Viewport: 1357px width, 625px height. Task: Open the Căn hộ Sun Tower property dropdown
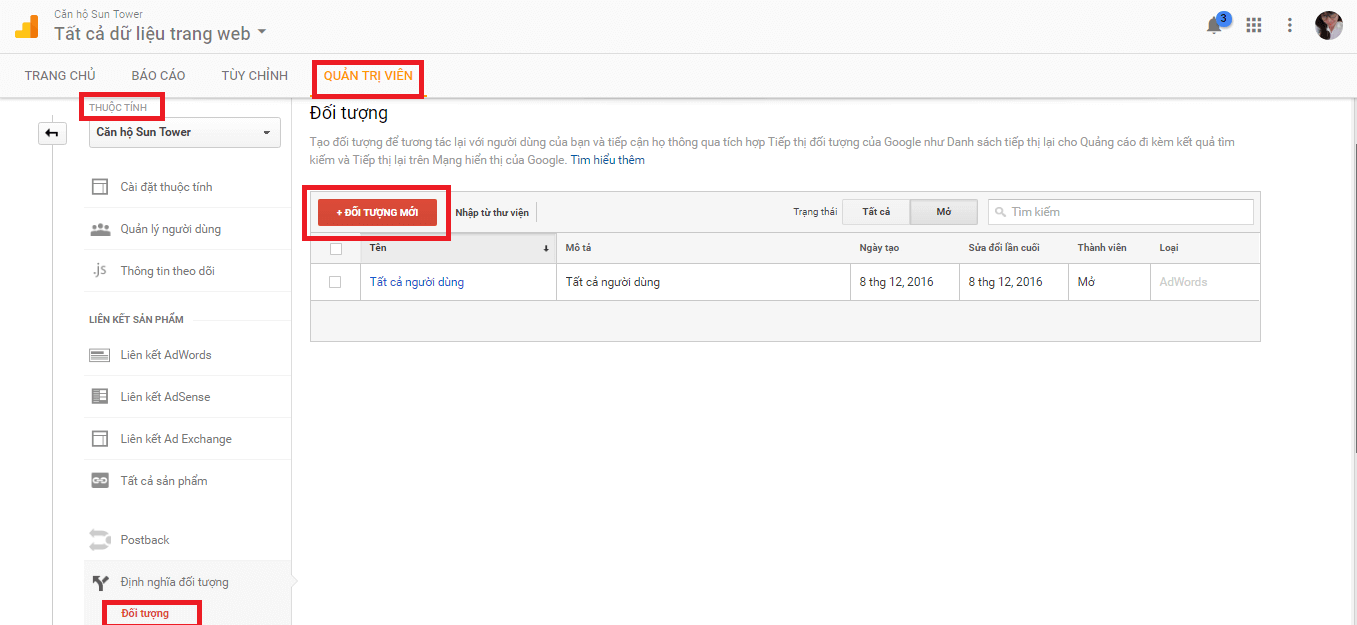click(185, 132)
